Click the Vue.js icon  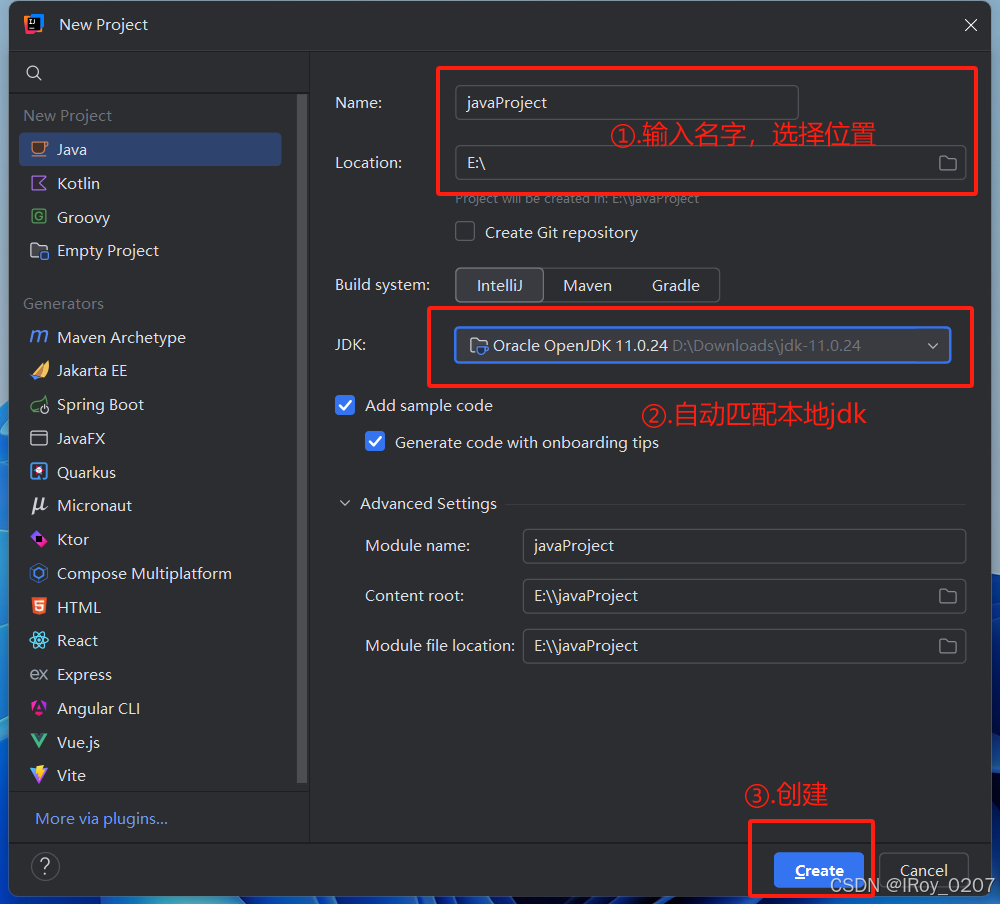(39, 741)
